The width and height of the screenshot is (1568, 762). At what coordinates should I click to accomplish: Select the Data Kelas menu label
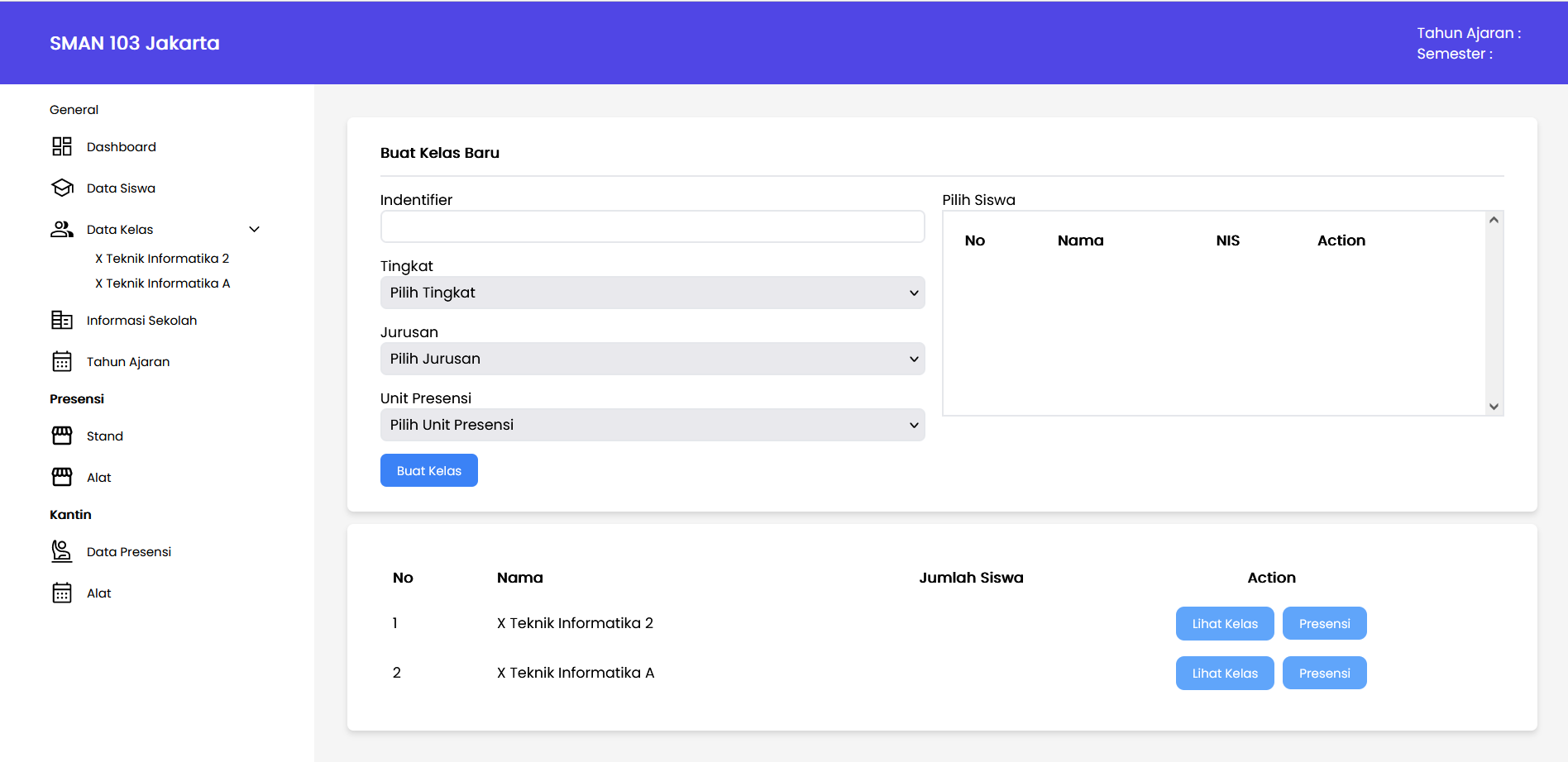point(120,229)
